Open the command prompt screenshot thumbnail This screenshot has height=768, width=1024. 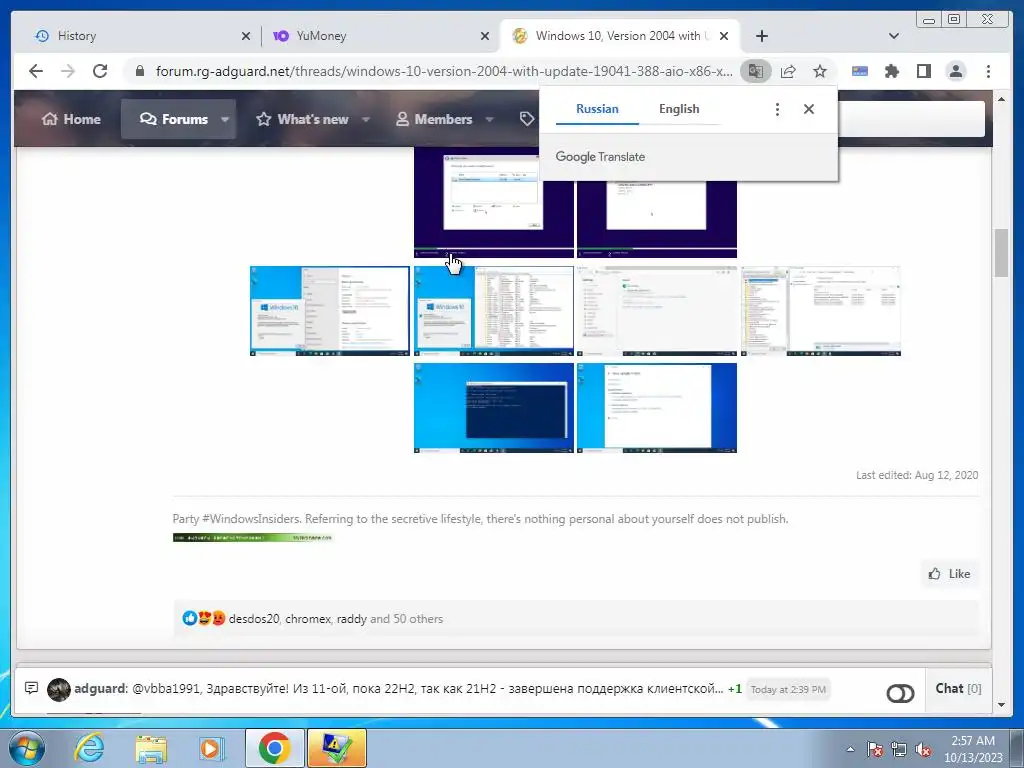tap(494, 408)
